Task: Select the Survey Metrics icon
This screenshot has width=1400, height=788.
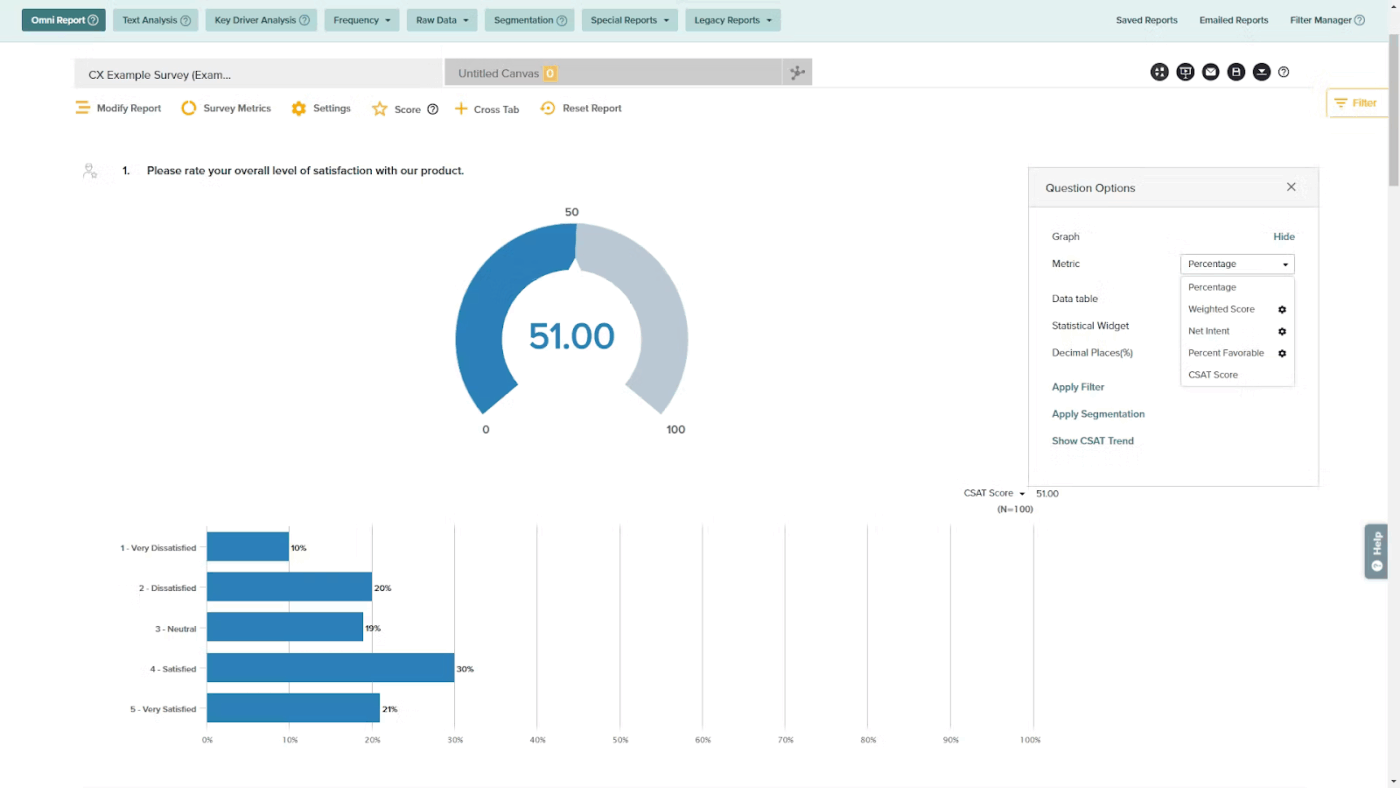Action: [x=189, y=108]
